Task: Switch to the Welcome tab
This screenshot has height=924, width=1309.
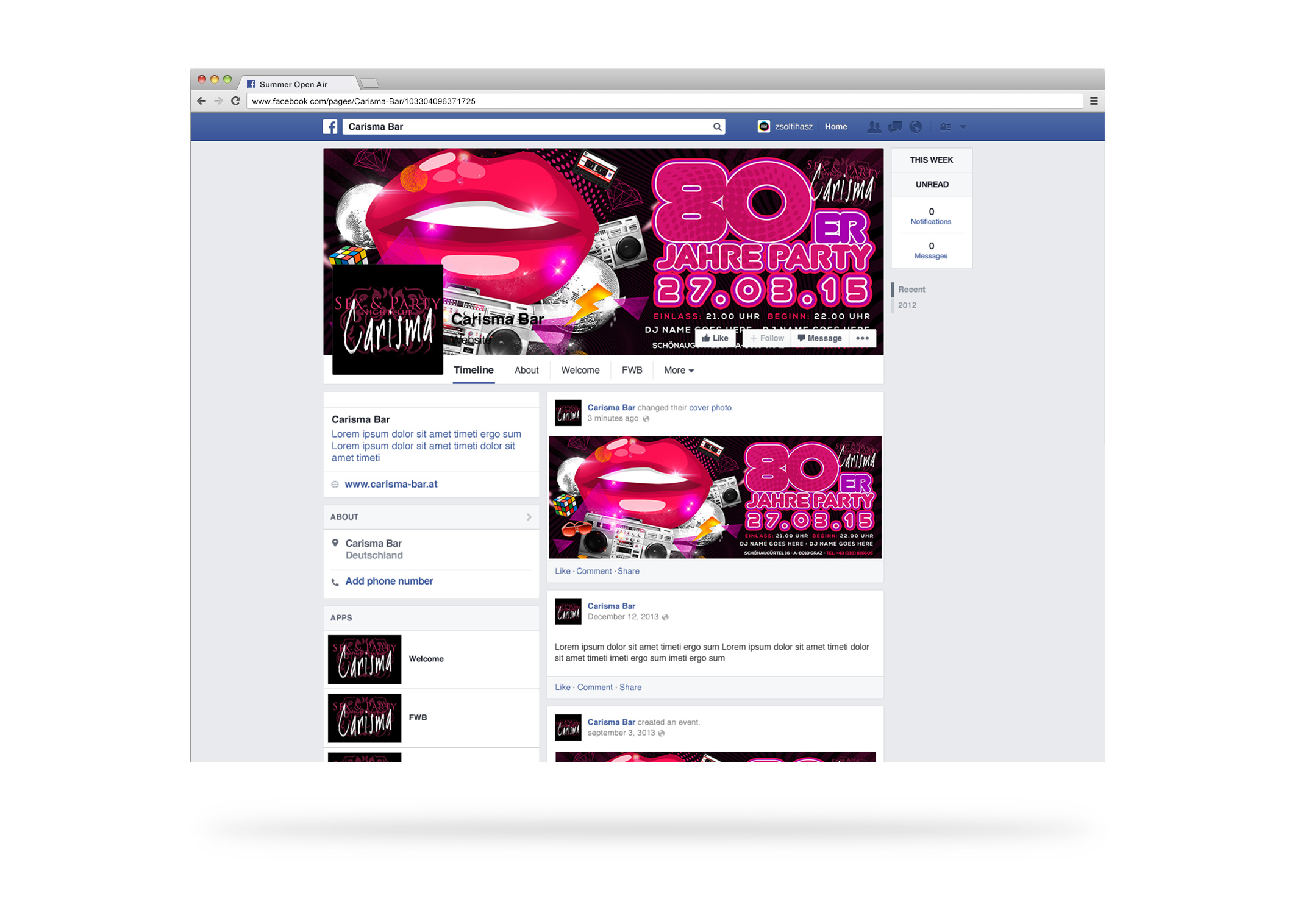Action: [x=580, y=370]
